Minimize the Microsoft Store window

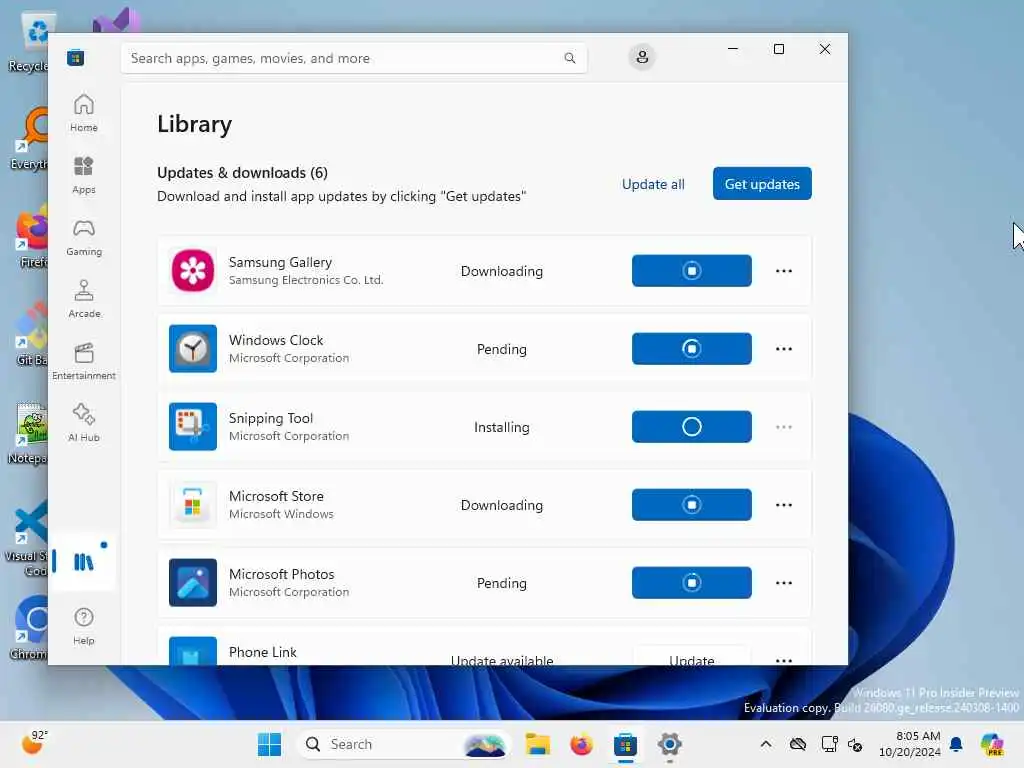coord(733,49)
